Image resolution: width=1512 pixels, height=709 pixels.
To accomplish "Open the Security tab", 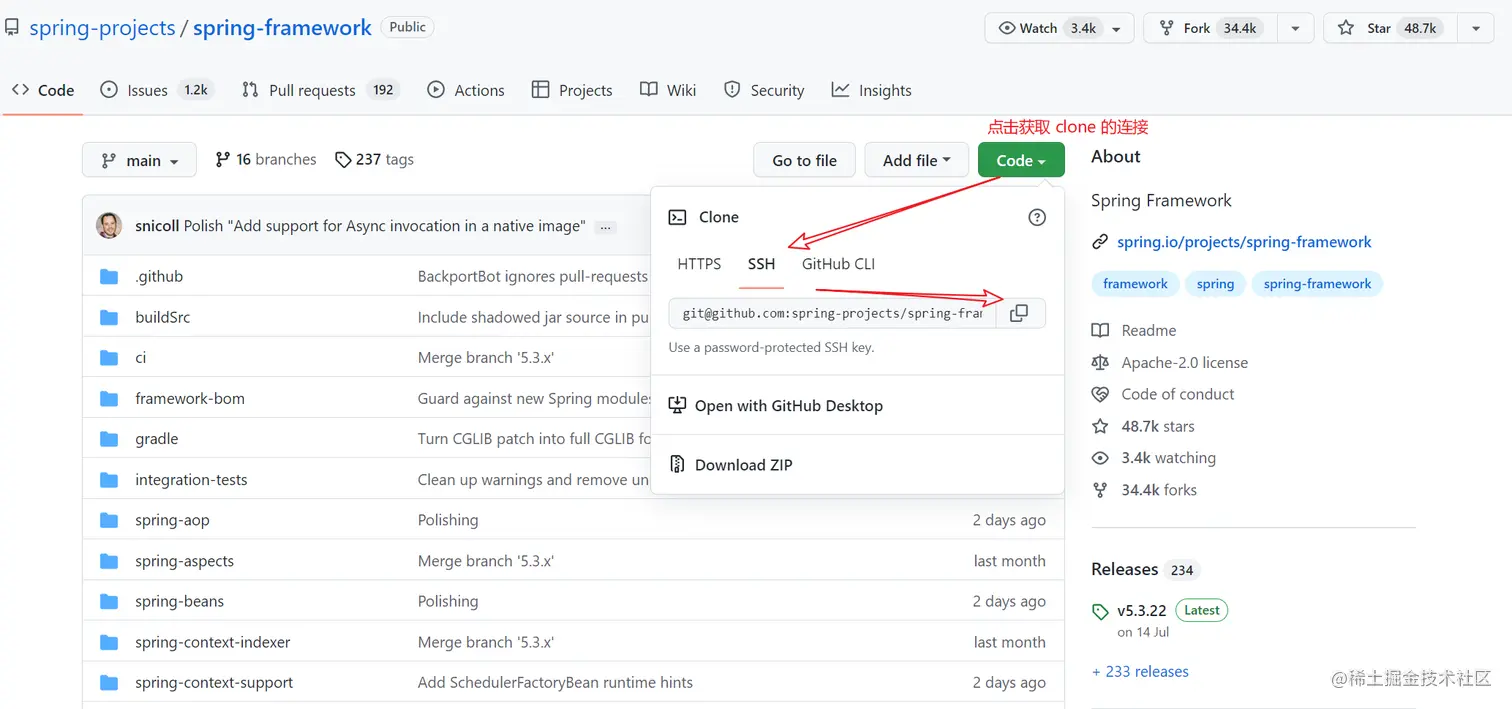I will click(764, 90).
